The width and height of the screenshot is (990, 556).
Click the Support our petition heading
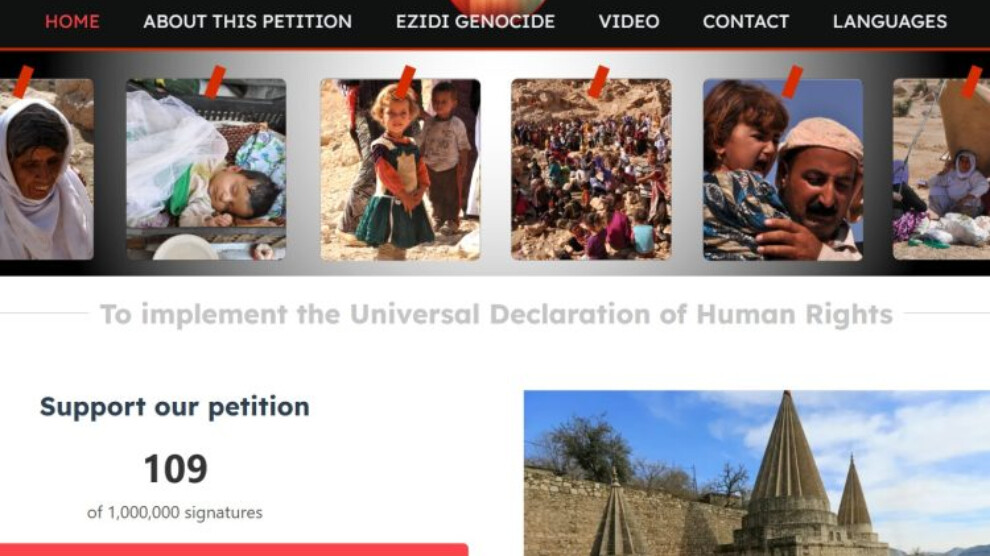[x=175, y=407]
